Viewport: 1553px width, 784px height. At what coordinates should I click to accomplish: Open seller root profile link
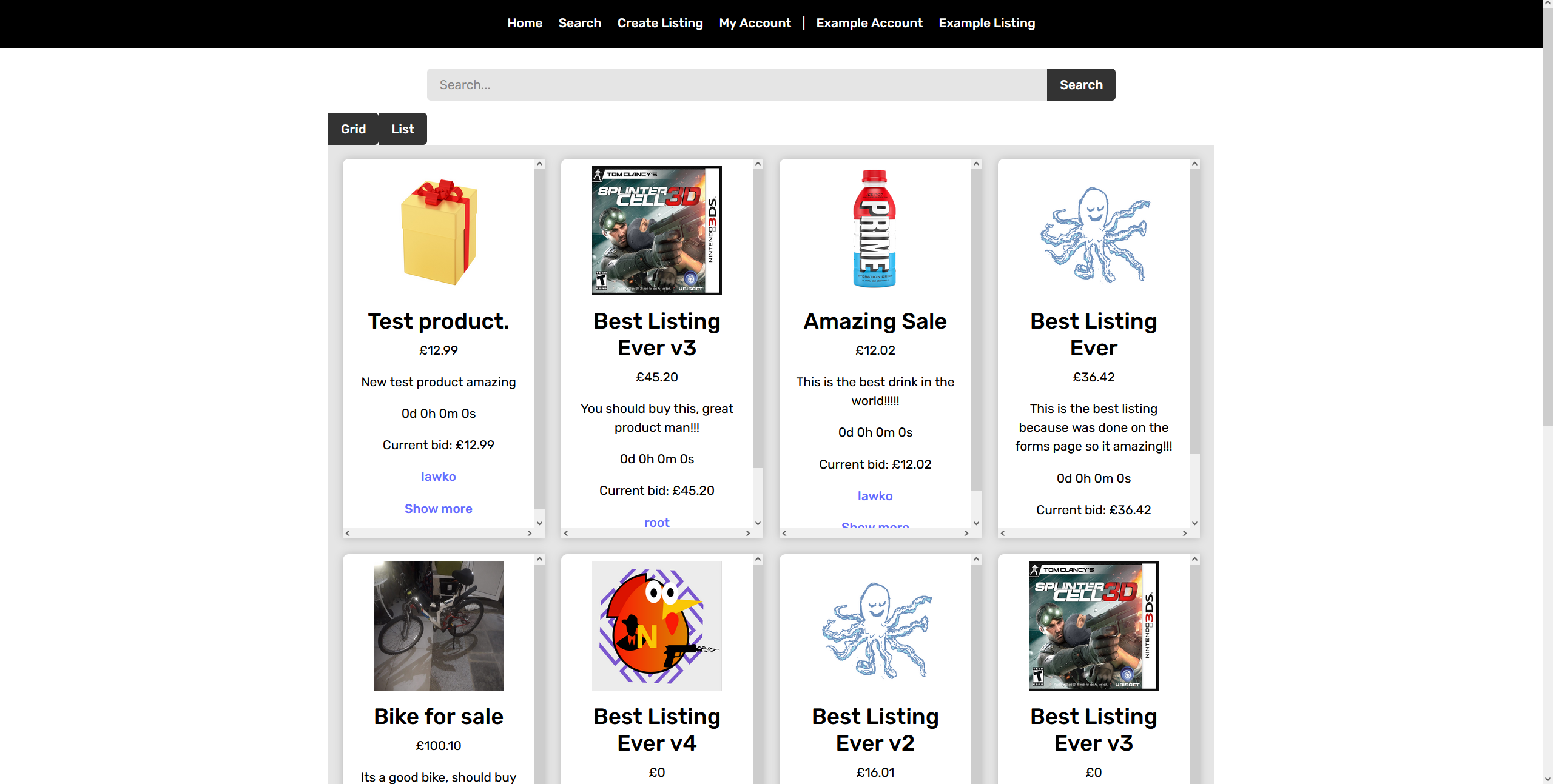pyautogui.click(x=656, y=522)
